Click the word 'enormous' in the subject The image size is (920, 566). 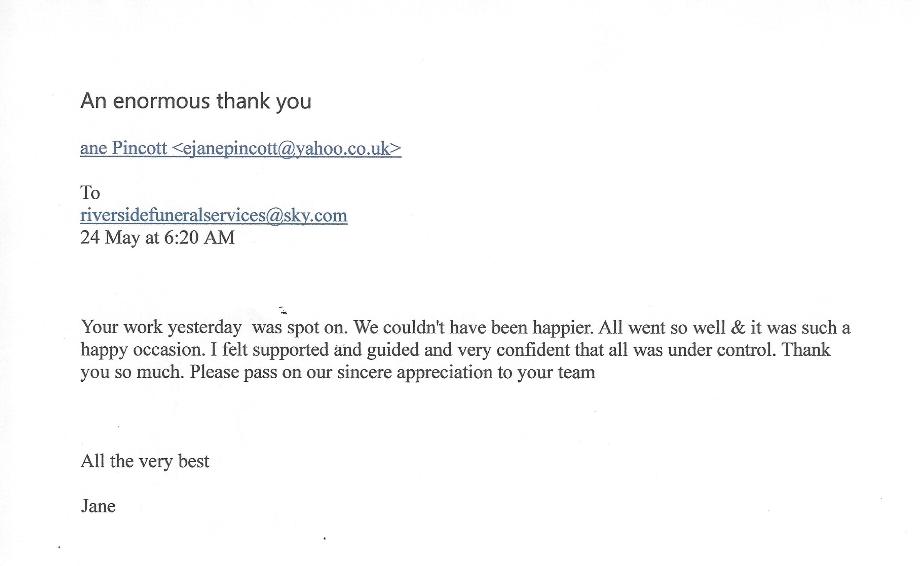pyautogui.click(x=161, y=101)
